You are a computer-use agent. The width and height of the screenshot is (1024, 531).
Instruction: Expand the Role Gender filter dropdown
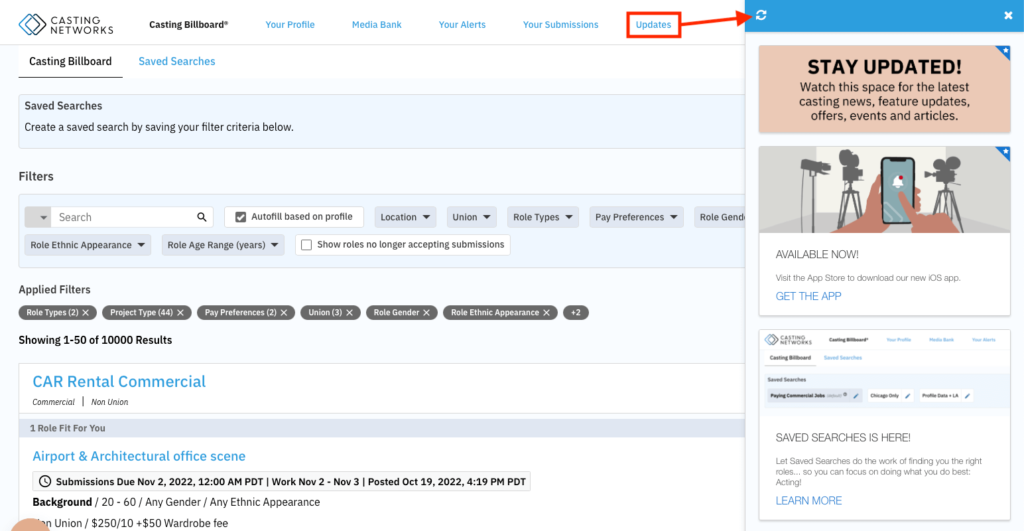[720, 217]
